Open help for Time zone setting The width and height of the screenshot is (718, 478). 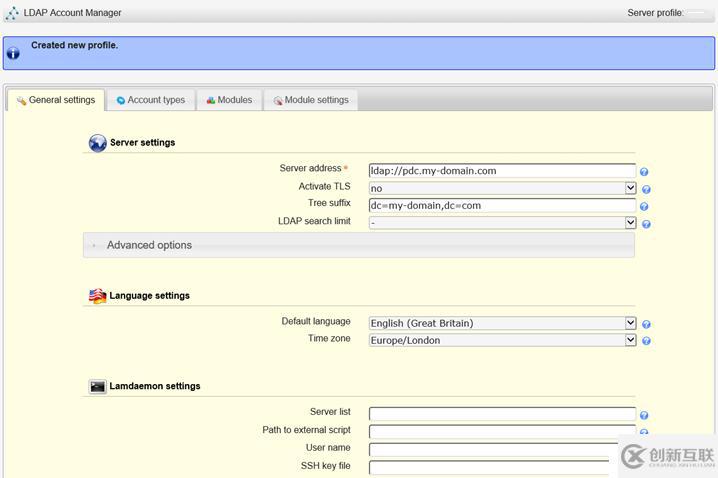[646, 341]
